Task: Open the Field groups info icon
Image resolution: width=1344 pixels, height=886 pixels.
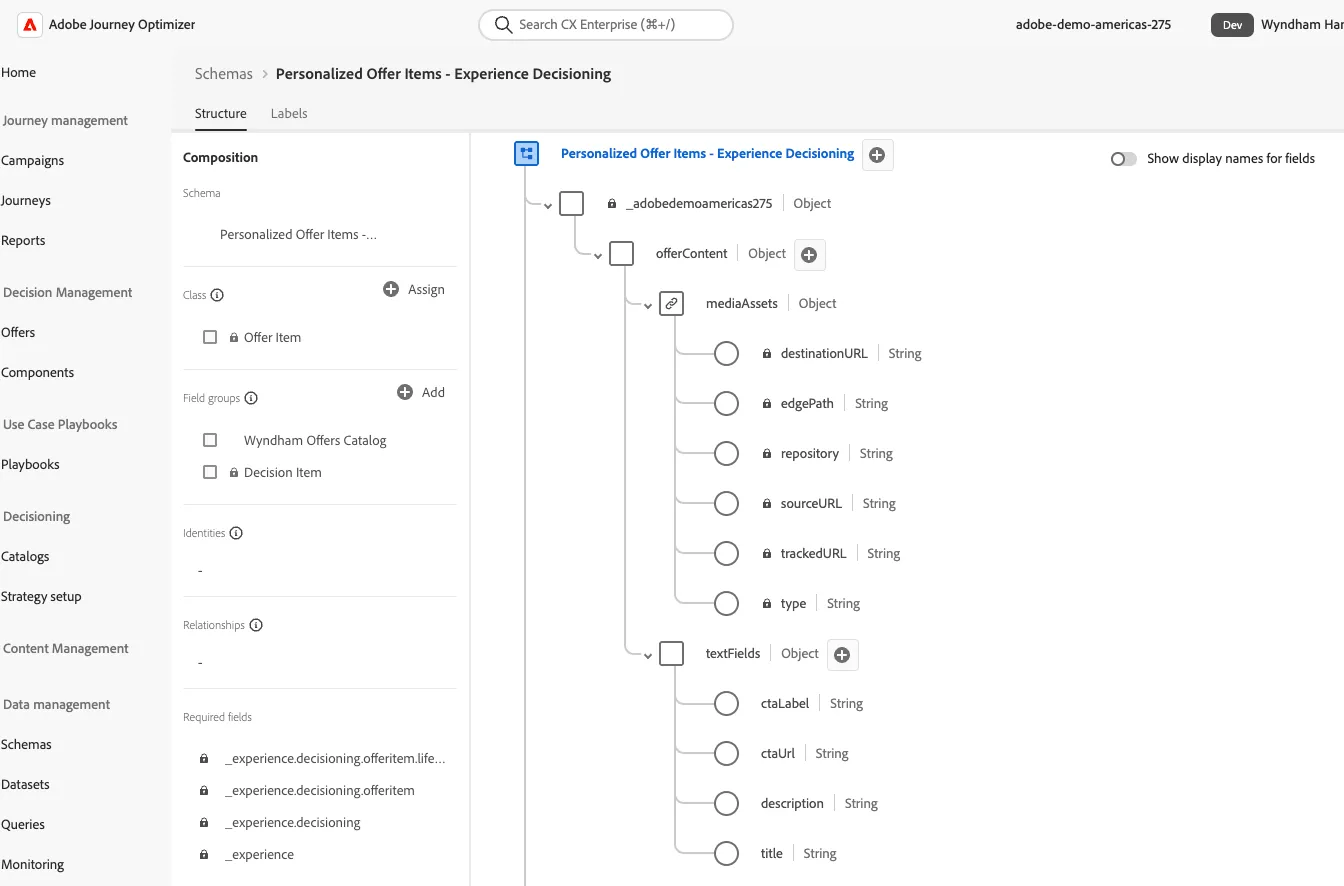Action: (251, 398)
